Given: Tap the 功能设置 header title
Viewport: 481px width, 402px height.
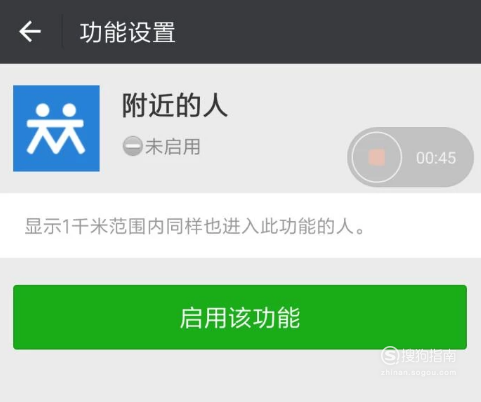Looking at the screenshot, I should click(x=127, y=32).
